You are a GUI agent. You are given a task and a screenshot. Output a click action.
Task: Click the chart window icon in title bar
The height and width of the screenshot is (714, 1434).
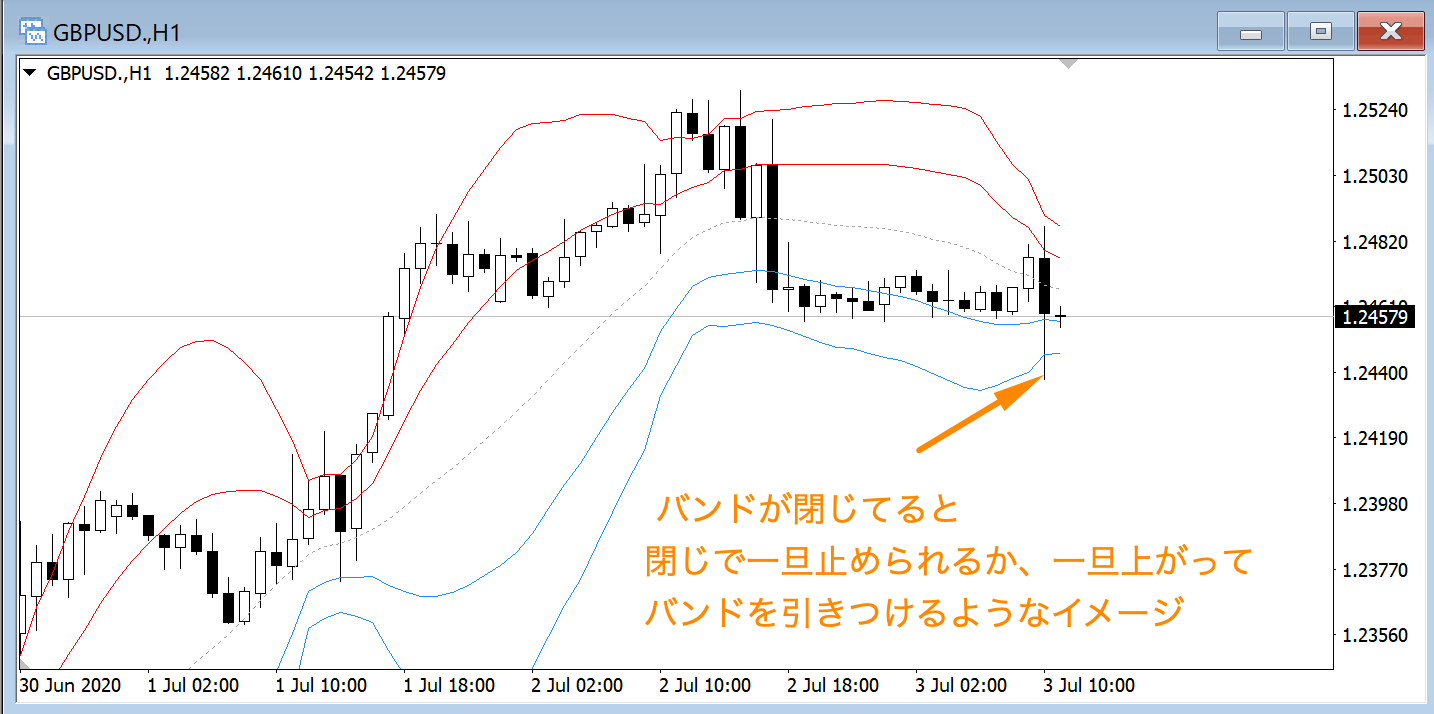click(33, 30)
